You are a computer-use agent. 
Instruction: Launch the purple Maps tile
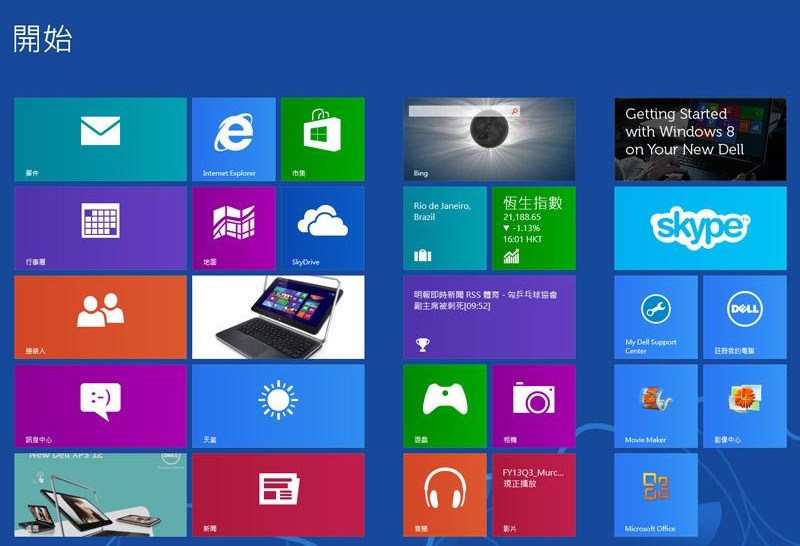tap(234, 227)
